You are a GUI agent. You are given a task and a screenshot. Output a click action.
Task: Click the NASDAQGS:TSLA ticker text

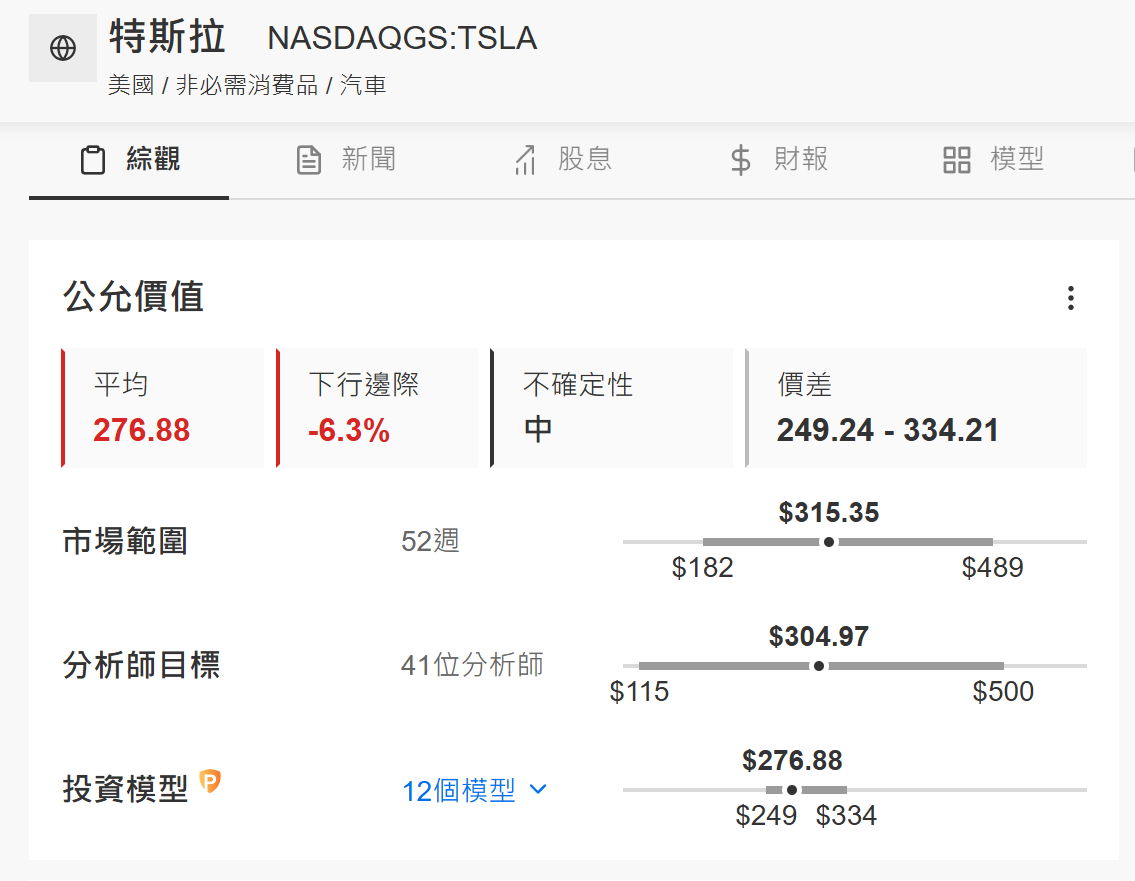(402, 38)
